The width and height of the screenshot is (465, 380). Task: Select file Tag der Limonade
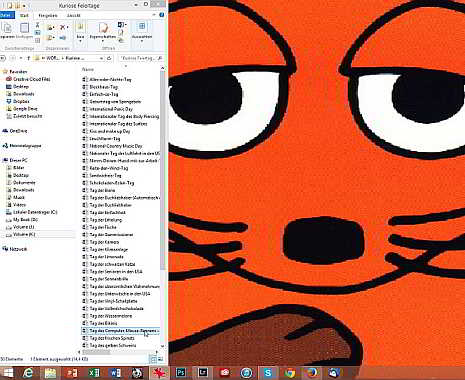click(106, 257)
